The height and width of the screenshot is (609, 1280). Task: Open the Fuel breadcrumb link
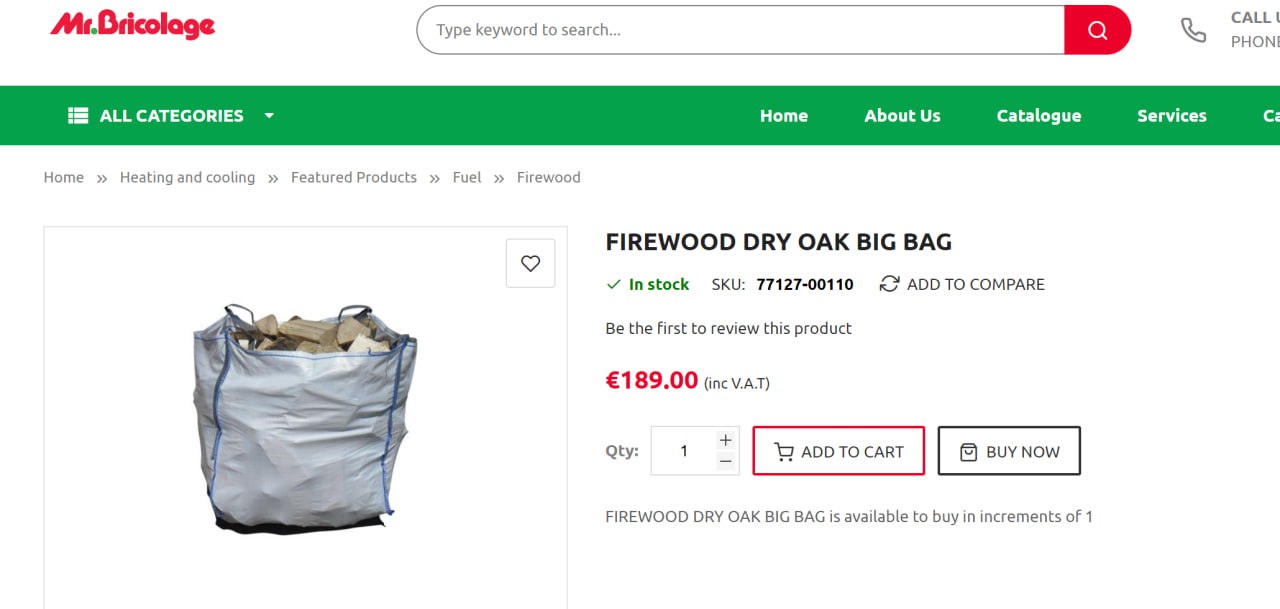pyautogui.click(x=466, y=177)
